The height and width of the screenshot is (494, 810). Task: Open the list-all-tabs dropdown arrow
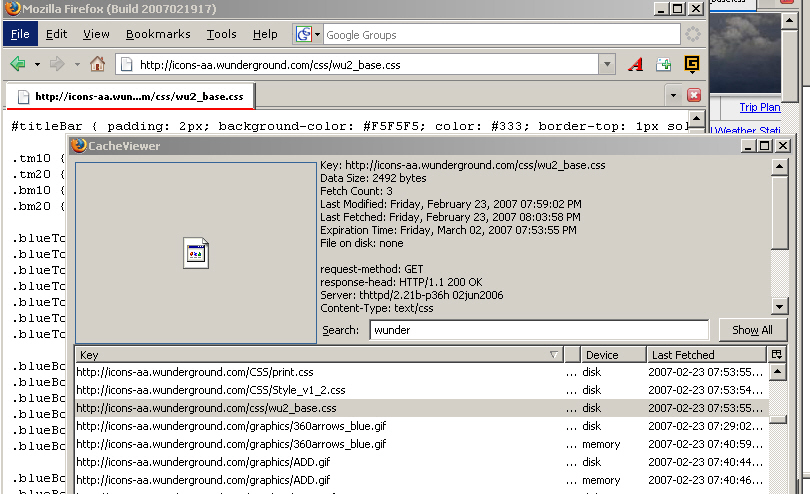coord(673,96)
